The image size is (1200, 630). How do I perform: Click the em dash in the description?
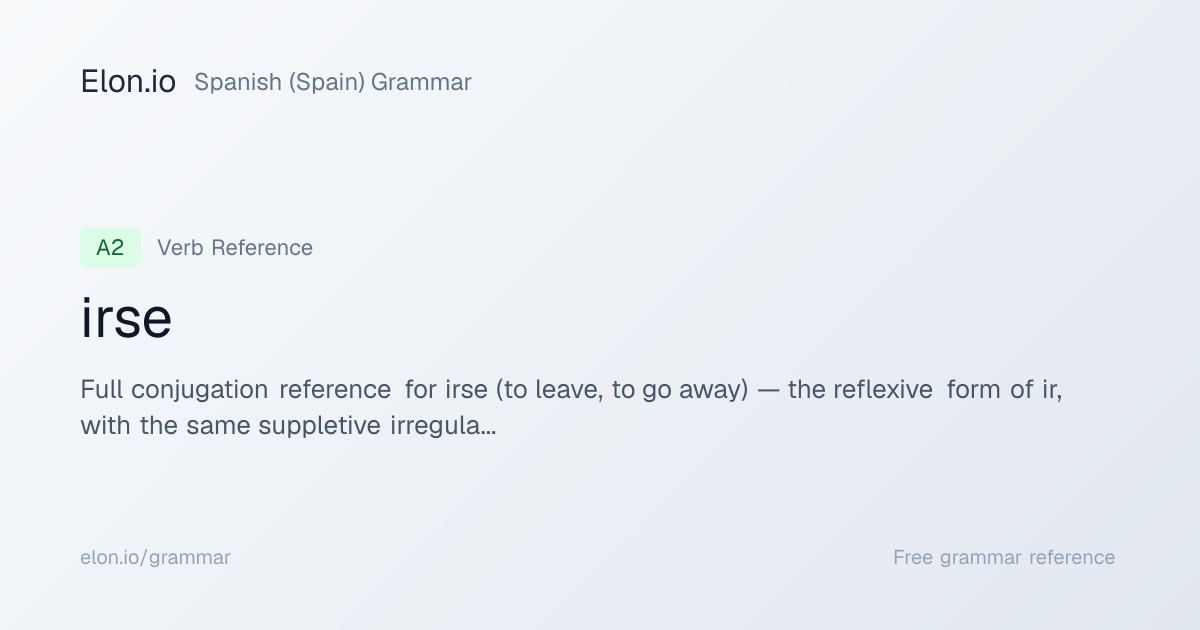[x=768, y=391]
